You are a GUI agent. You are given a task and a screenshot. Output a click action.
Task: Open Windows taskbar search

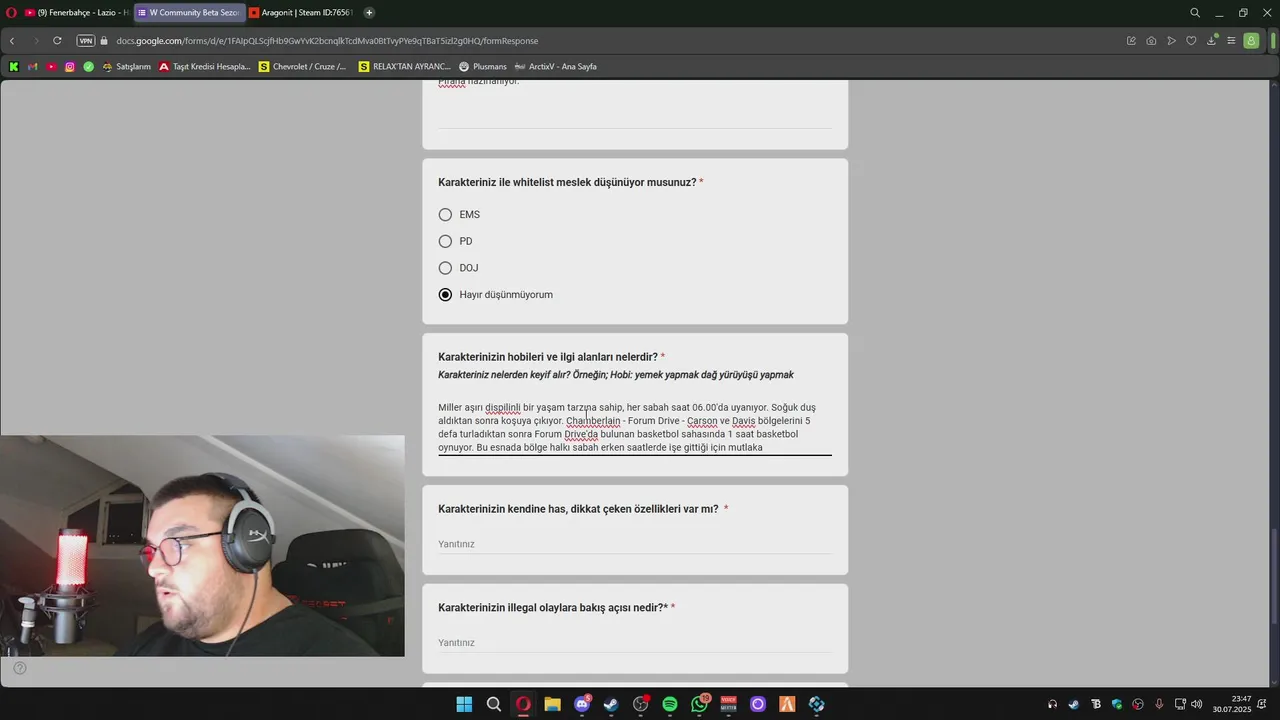(494, 704)
